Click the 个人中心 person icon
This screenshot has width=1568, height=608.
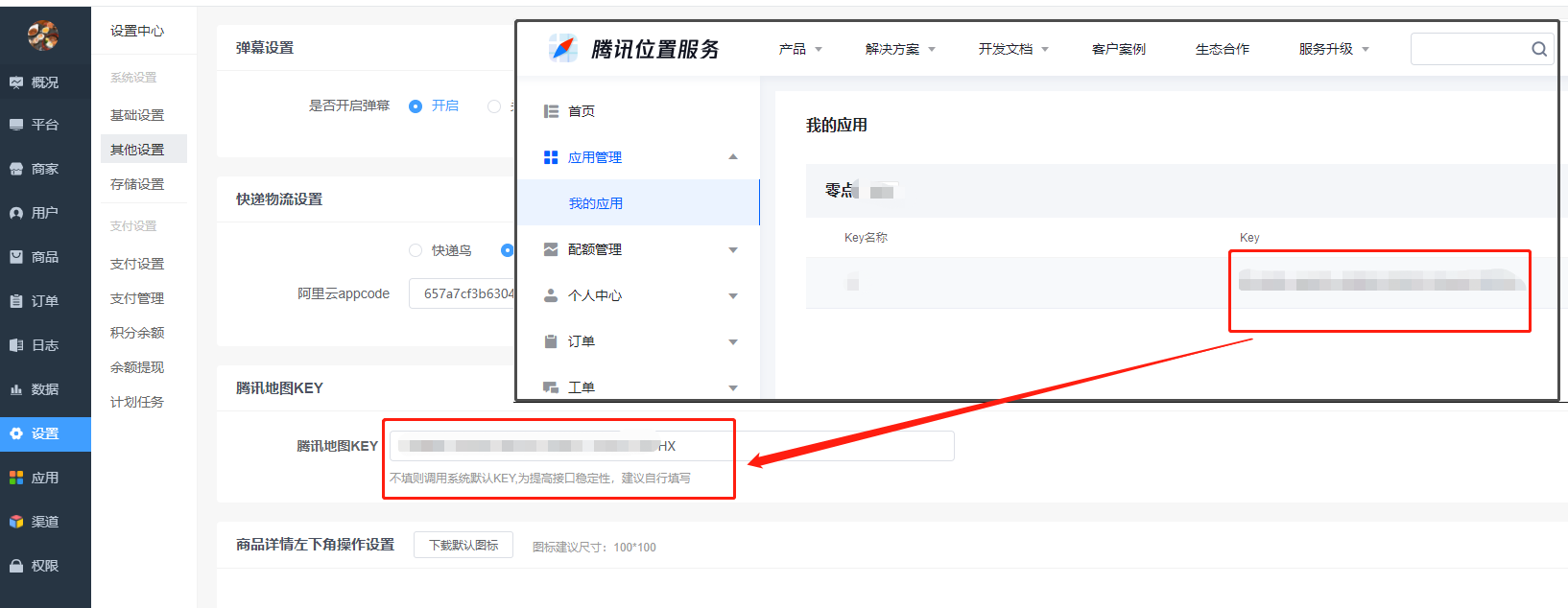[551, 295]
